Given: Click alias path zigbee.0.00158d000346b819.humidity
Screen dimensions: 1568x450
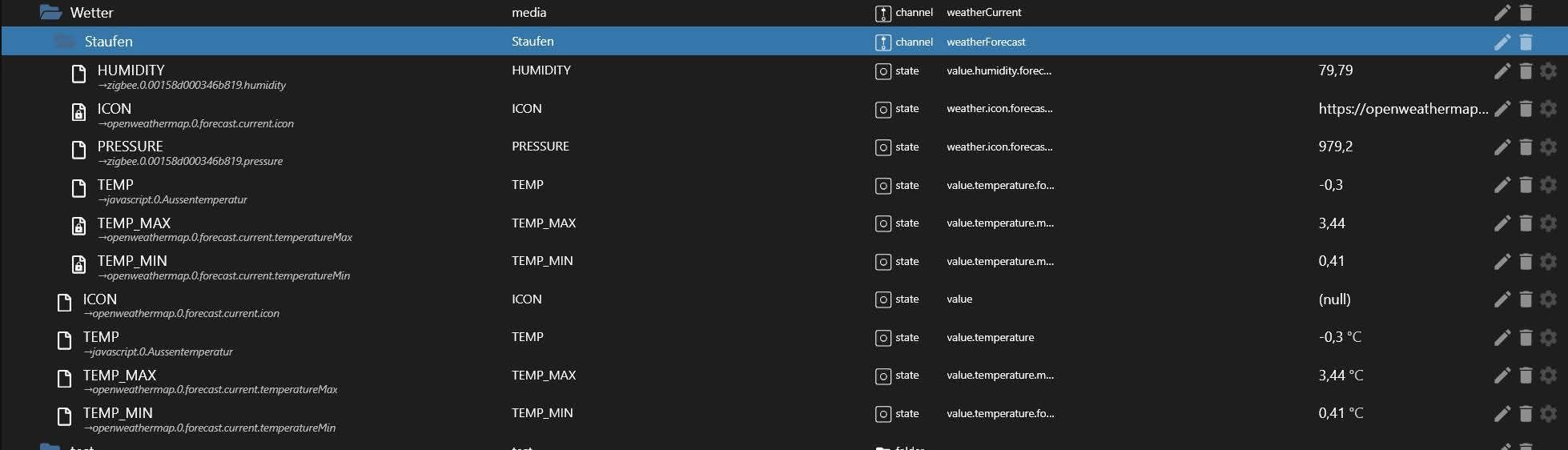Looking at the screenshot, I should [x=192, y=85].
